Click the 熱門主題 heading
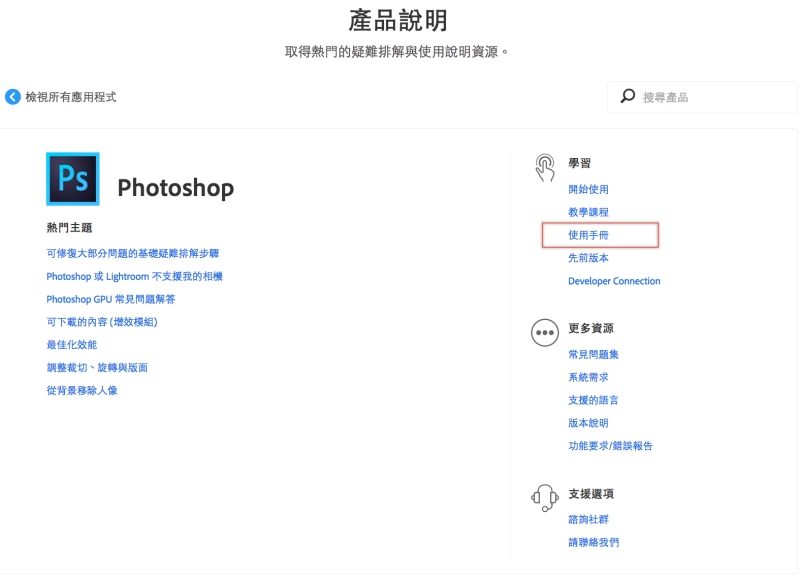This screenshot has height=578, width=800. (x=69, y=228)
